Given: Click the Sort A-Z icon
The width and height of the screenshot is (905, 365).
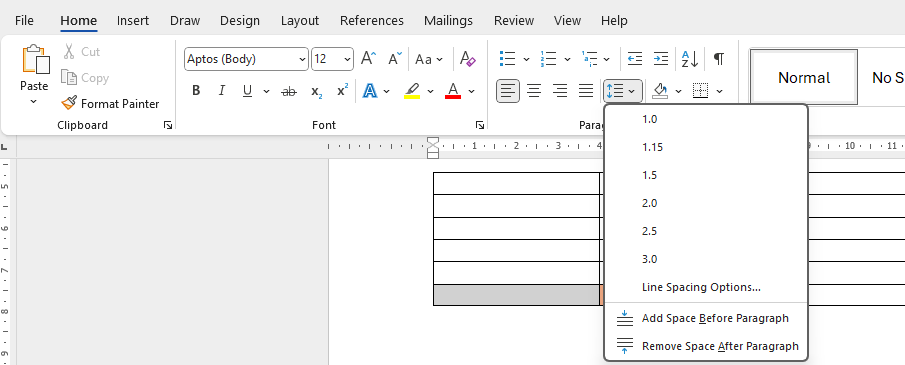Looking at the screenshot, I should pyautogui.click(x=690, y=59).
